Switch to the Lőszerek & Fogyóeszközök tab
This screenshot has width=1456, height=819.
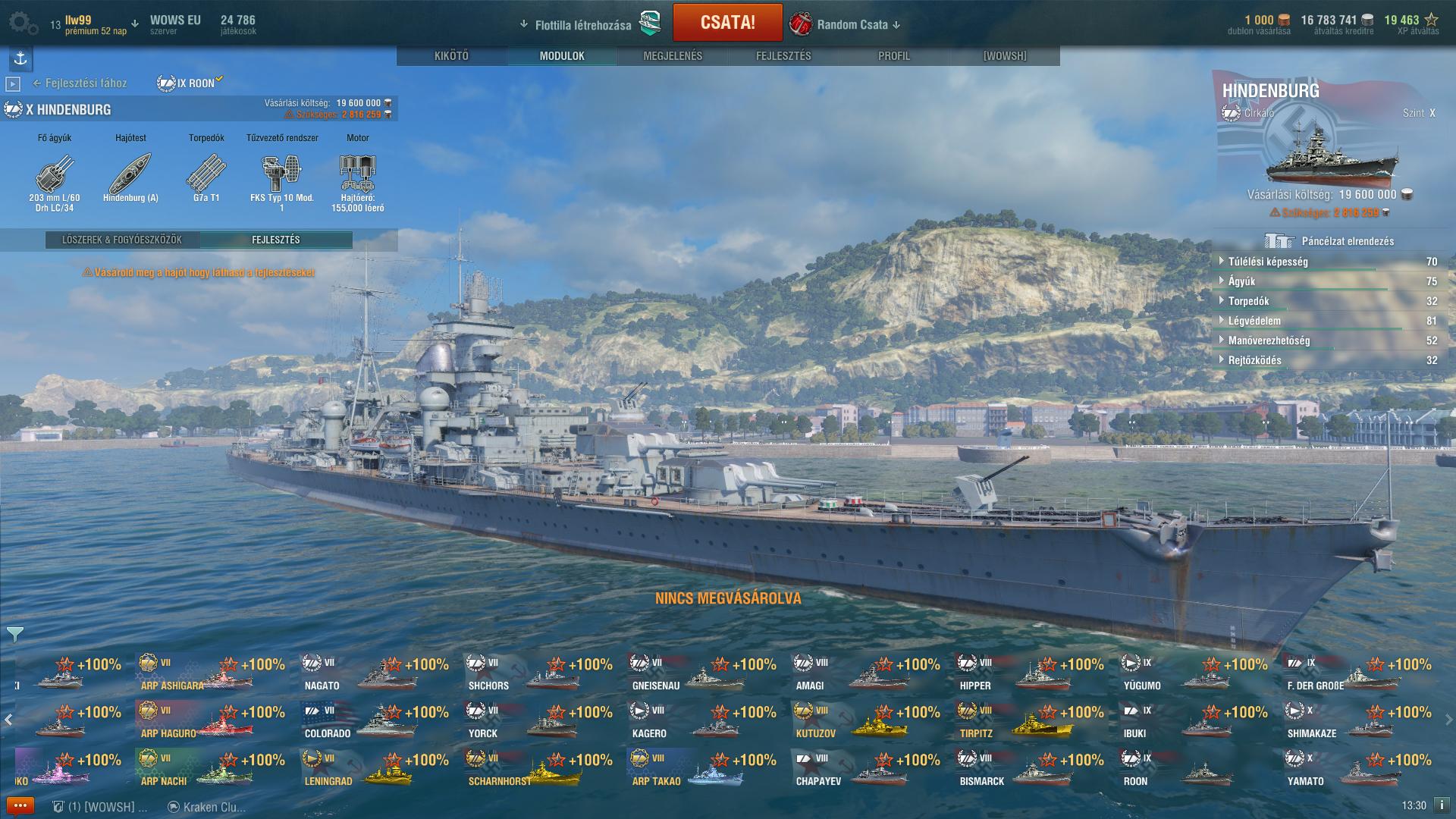point(121,240)
